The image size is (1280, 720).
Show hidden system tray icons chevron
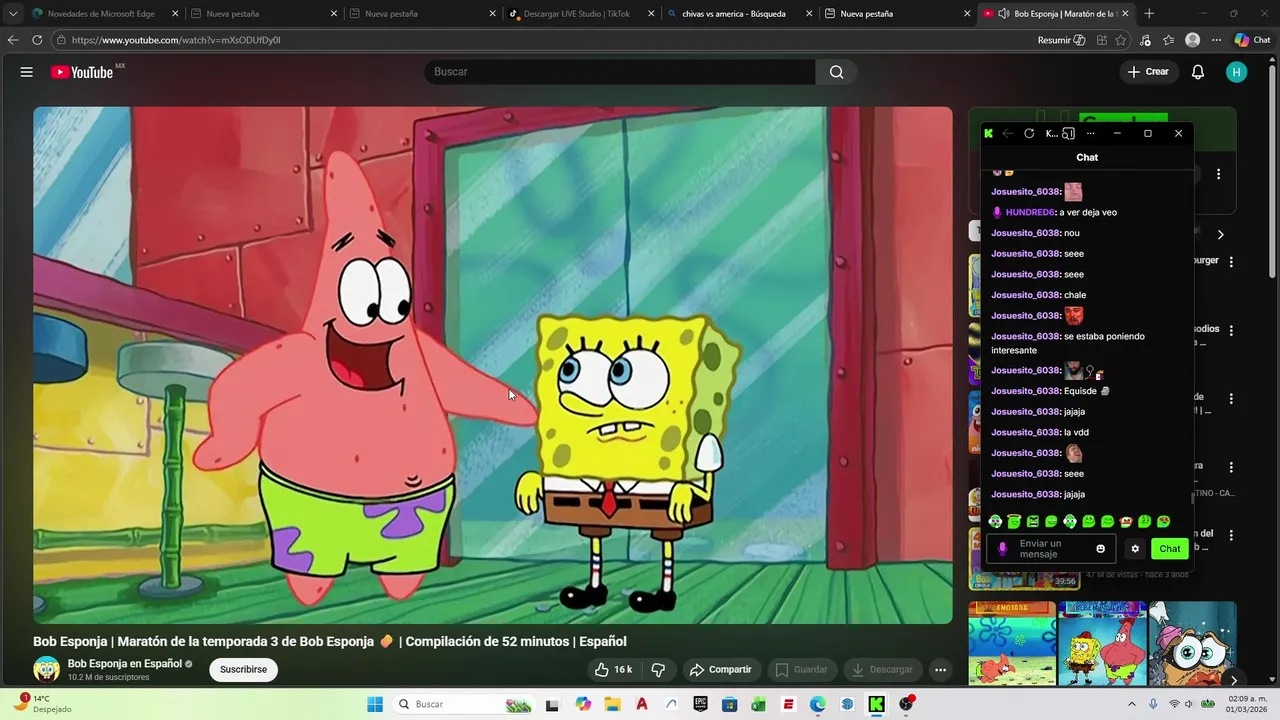coord(1132,704)
